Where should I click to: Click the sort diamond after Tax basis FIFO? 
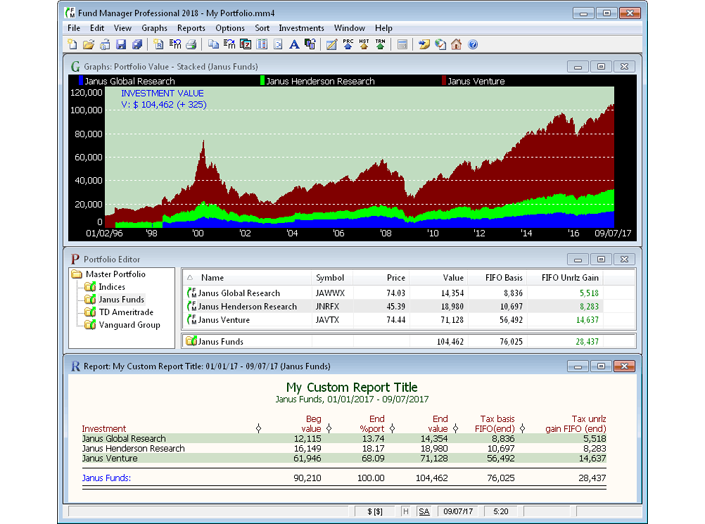(x=522, y=428)
